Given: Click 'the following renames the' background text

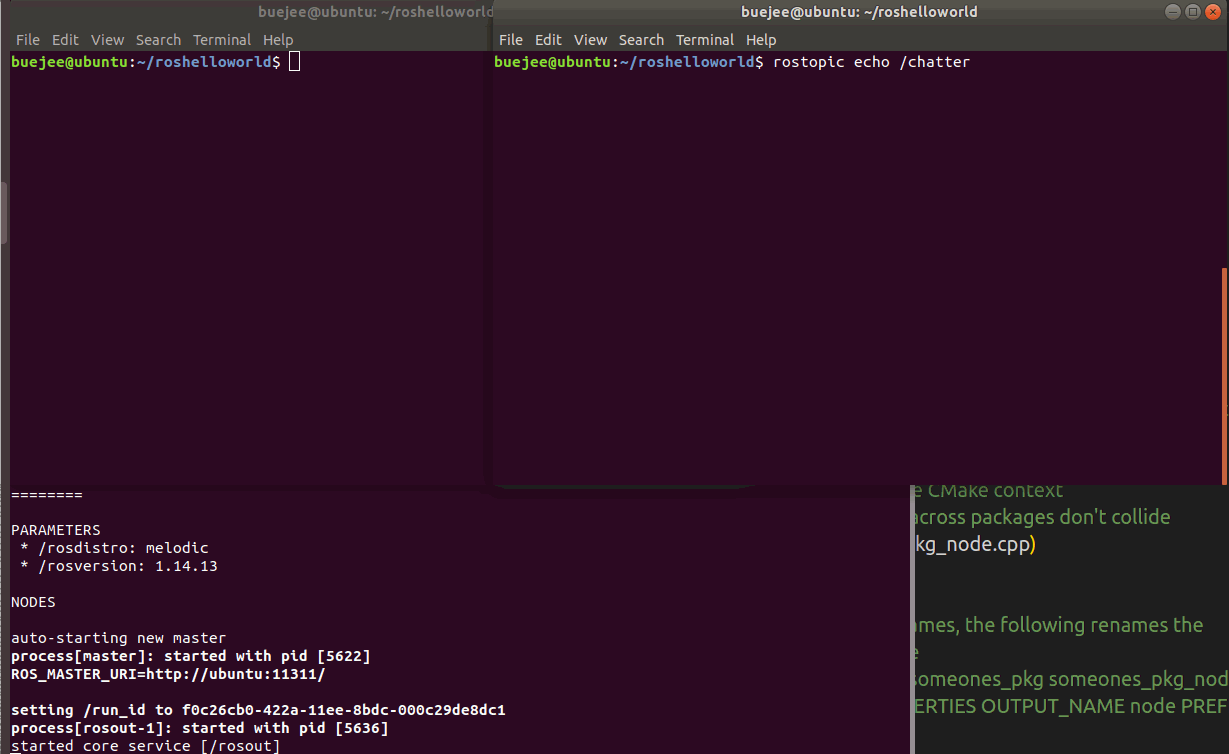Looking at the screenshot, I should pyautogui.click(x=1084, y=625).
